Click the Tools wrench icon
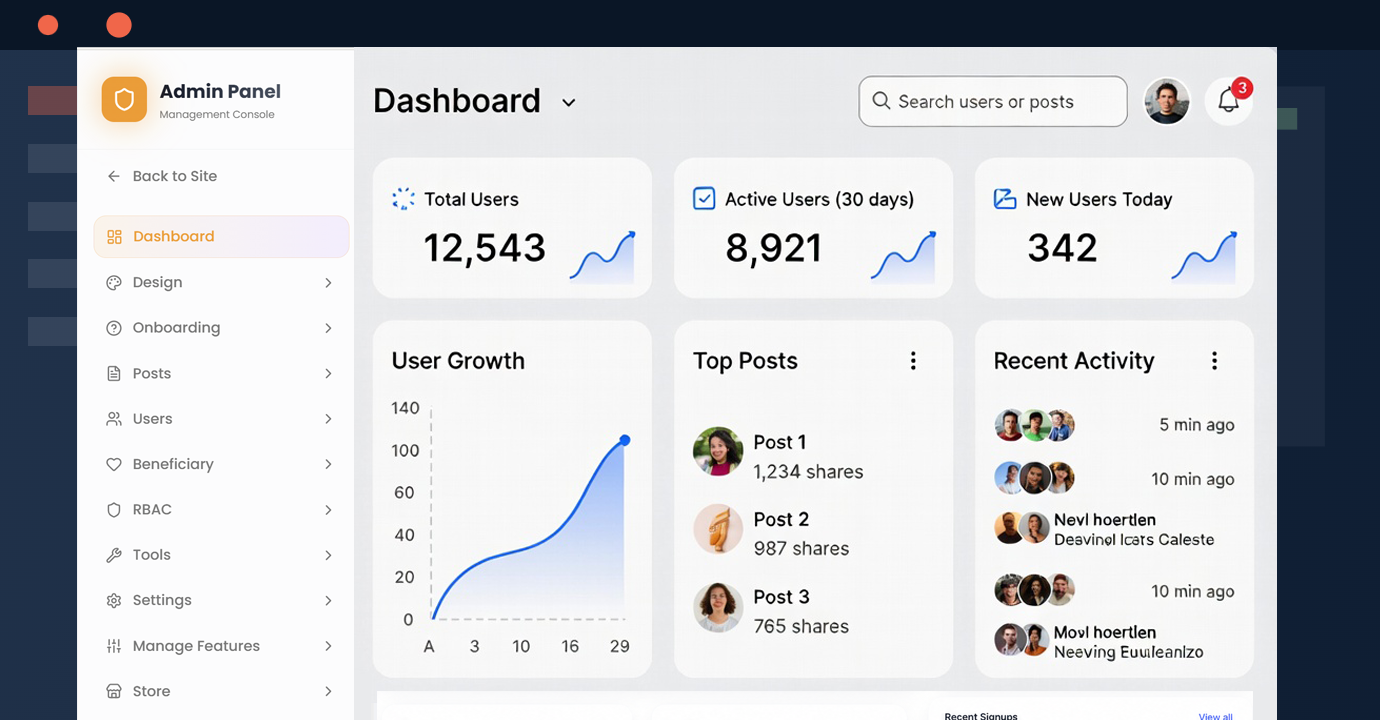Screen dimensions: 1380x720 114,555
